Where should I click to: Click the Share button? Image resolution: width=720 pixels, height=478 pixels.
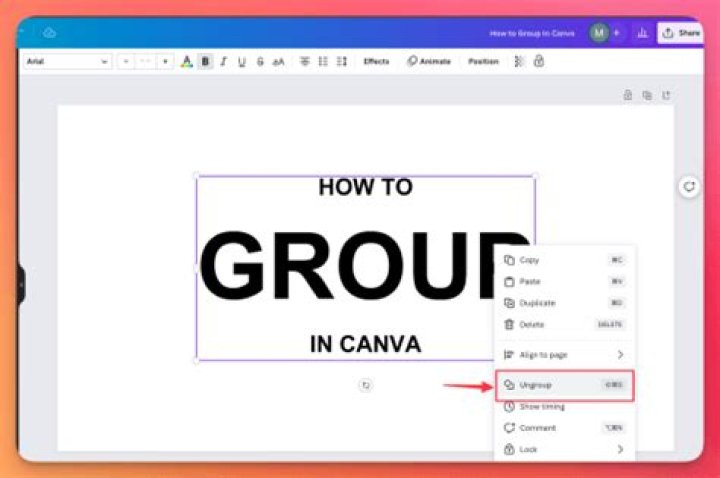click(x=681, y=33)
